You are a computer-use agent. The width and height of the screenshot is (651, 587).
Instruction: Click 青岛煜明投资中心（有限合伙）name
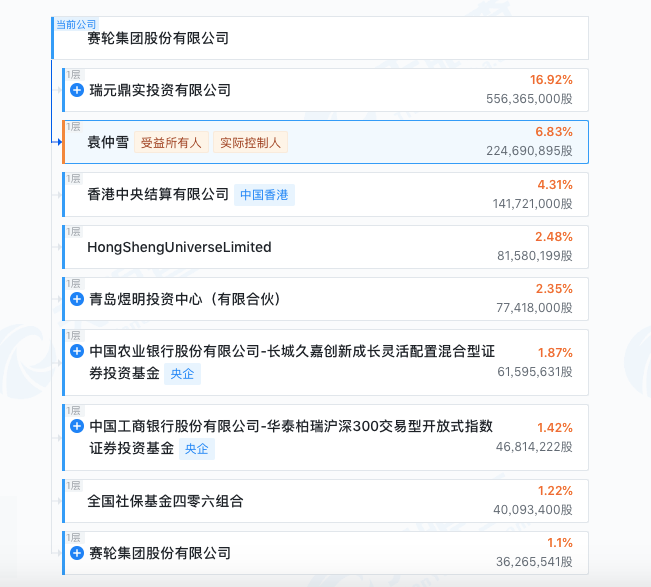pos(184,299)
